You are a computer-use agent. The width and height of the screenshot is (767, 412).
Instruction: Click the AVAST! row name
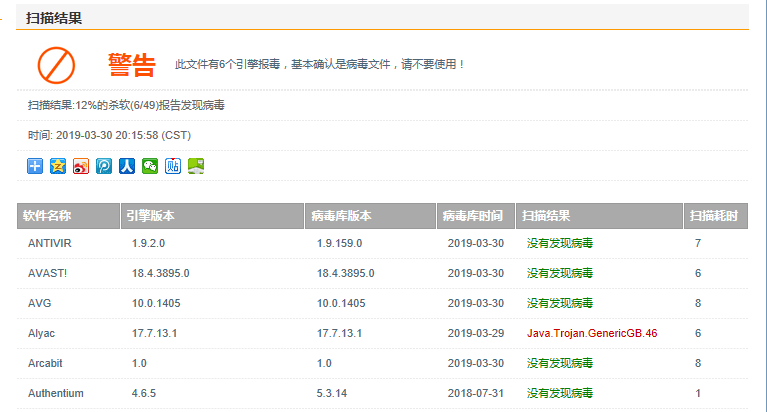(x=48, y=273)
